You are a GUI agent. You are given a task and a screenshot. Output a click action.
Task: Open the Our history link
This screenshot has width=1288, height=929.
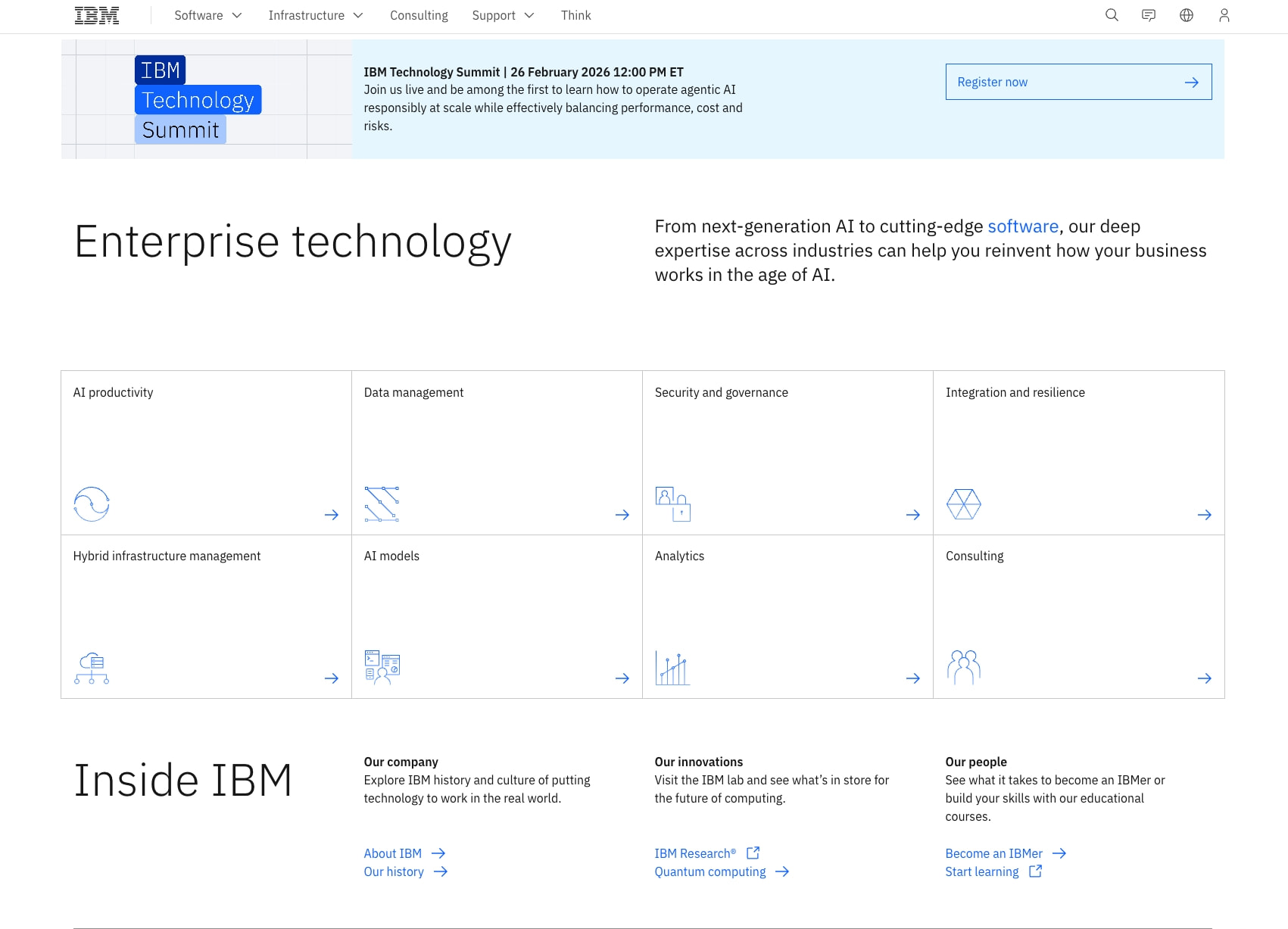click(394, 871)
